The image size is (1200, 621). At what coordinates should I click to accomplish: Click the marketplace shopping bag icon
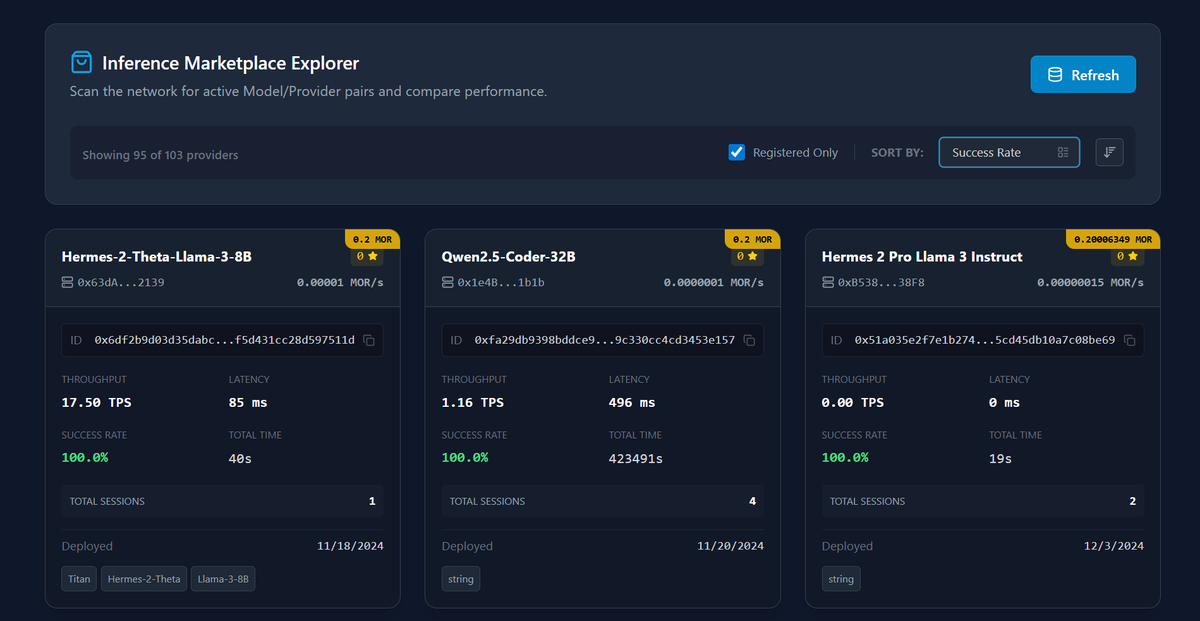pos(81,63)
